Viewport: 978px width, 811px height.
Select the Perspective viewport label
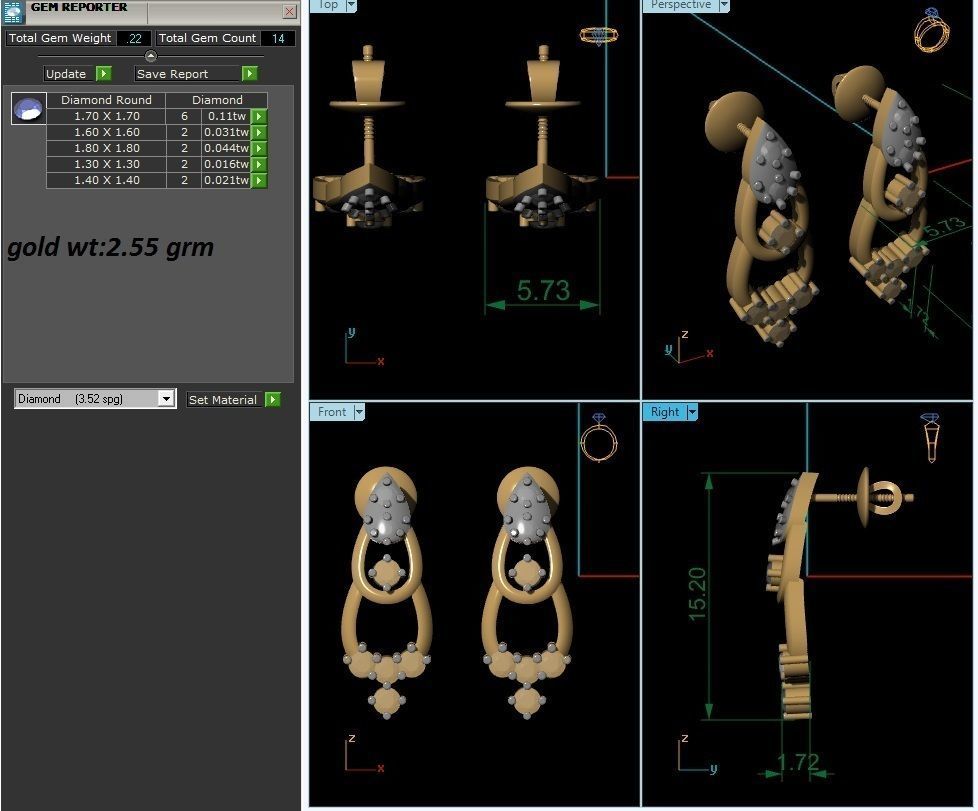pos(680,5)
